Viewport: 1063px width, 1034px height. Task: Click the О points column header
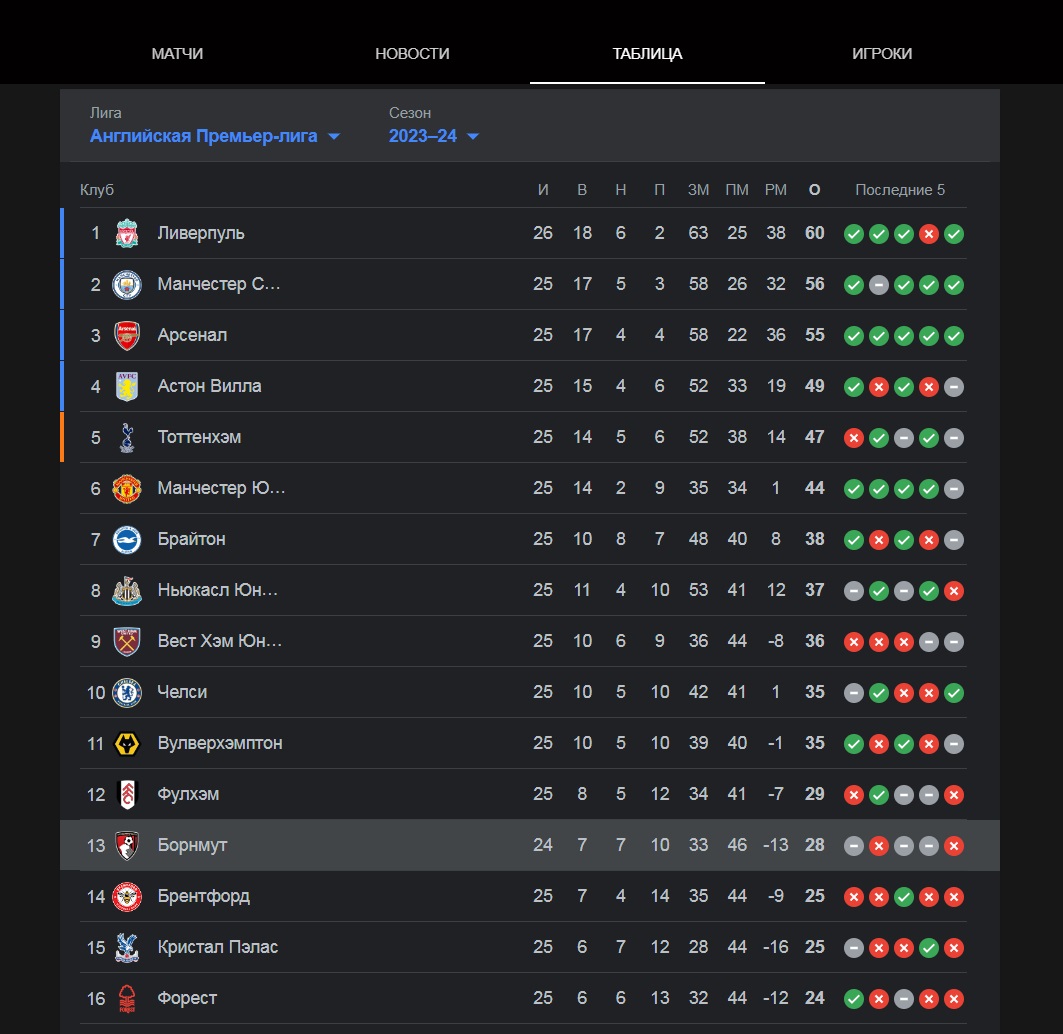814,190
